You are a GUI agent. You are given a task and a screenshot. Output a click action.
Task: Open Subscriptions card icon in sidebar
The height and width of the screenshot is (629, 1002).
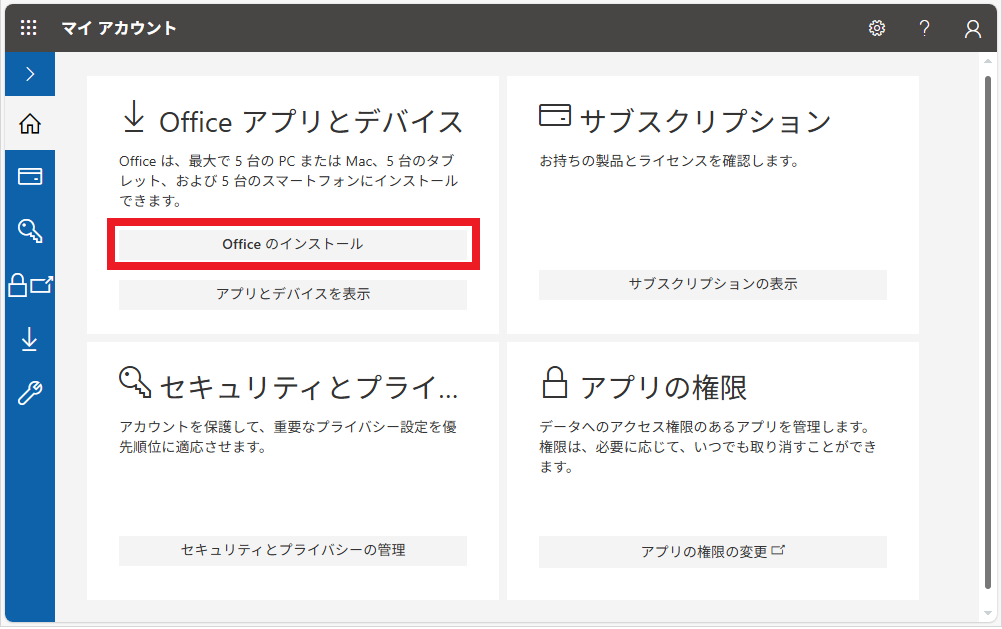tap(30, 176)
